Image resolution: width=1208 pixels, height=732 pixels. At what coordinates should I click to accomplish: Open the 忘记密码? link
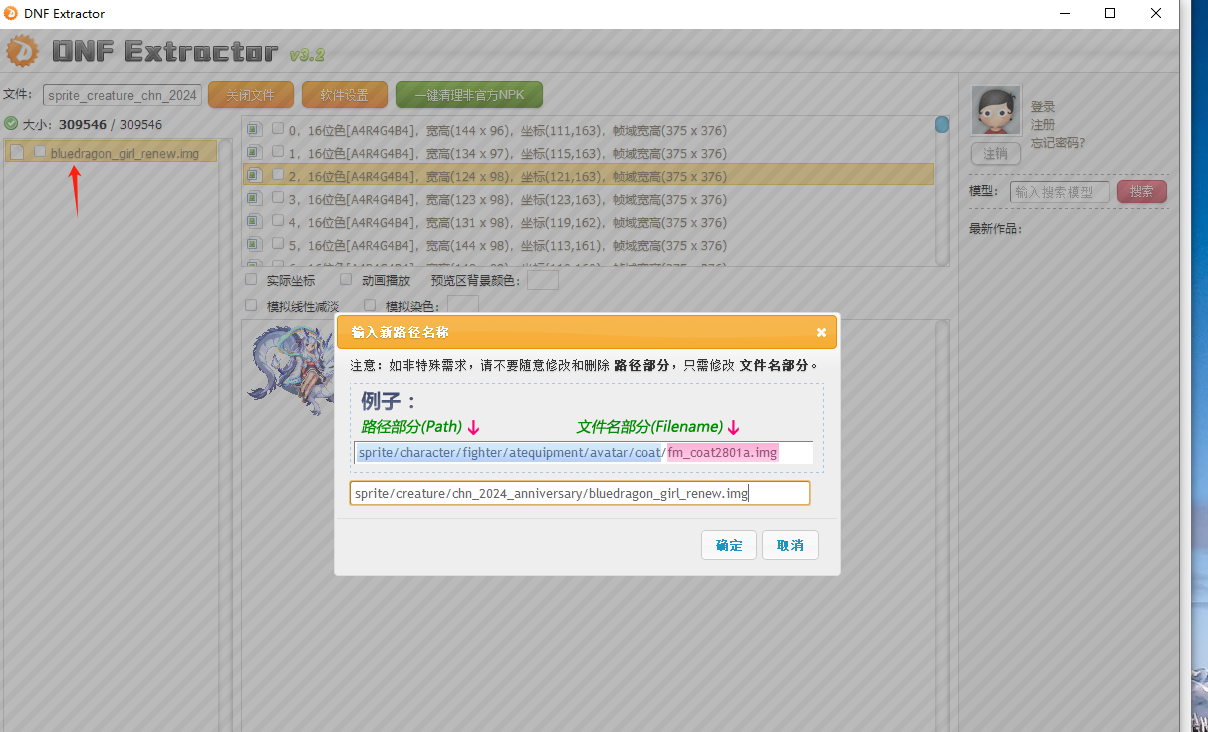point(1058,143)
